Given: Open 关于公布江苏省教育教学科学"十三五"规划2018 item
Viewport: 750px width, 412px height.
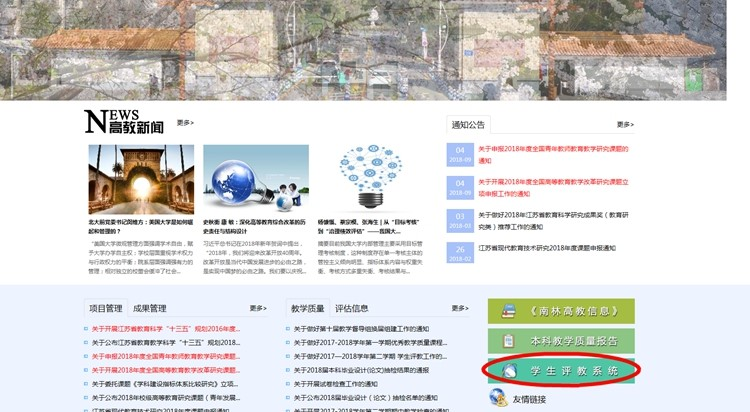Looking at the screenshot, I should pos(165,343).
